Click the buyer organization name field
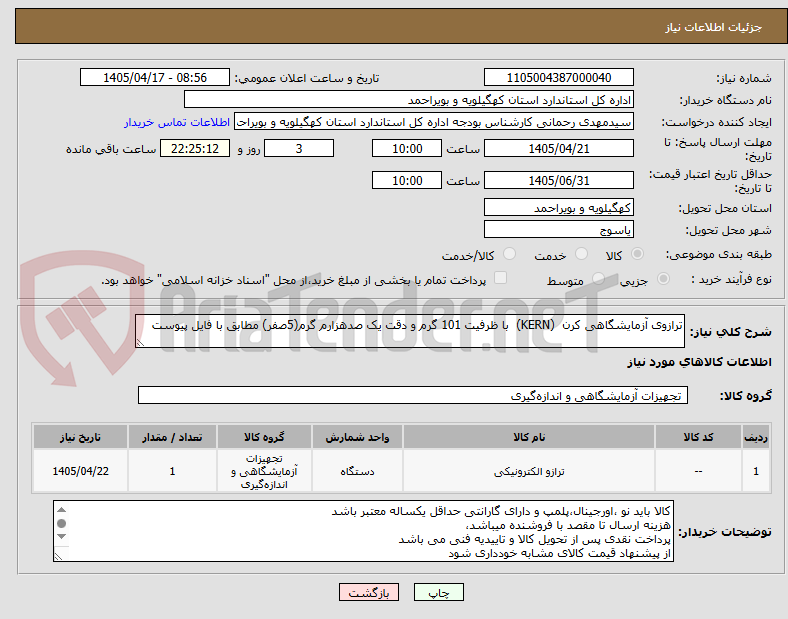The image size is (788, 619). (409, 99)
